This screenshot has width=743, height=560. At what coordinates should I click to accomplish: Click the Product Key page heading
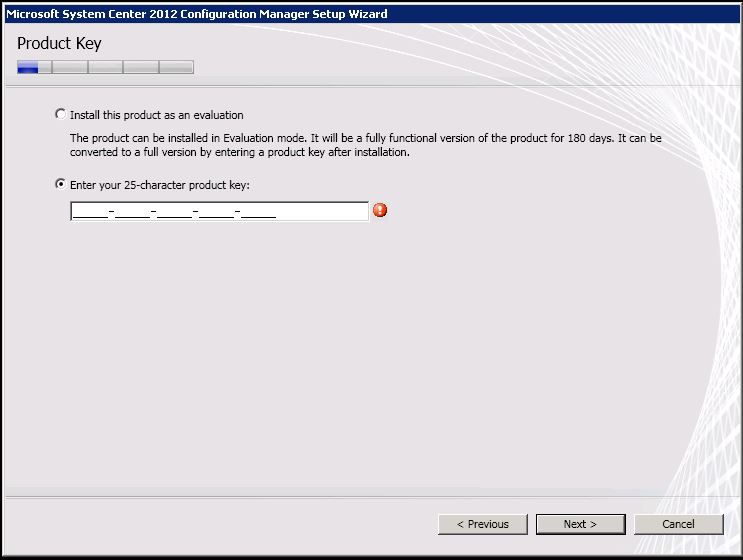pos(59,43)
